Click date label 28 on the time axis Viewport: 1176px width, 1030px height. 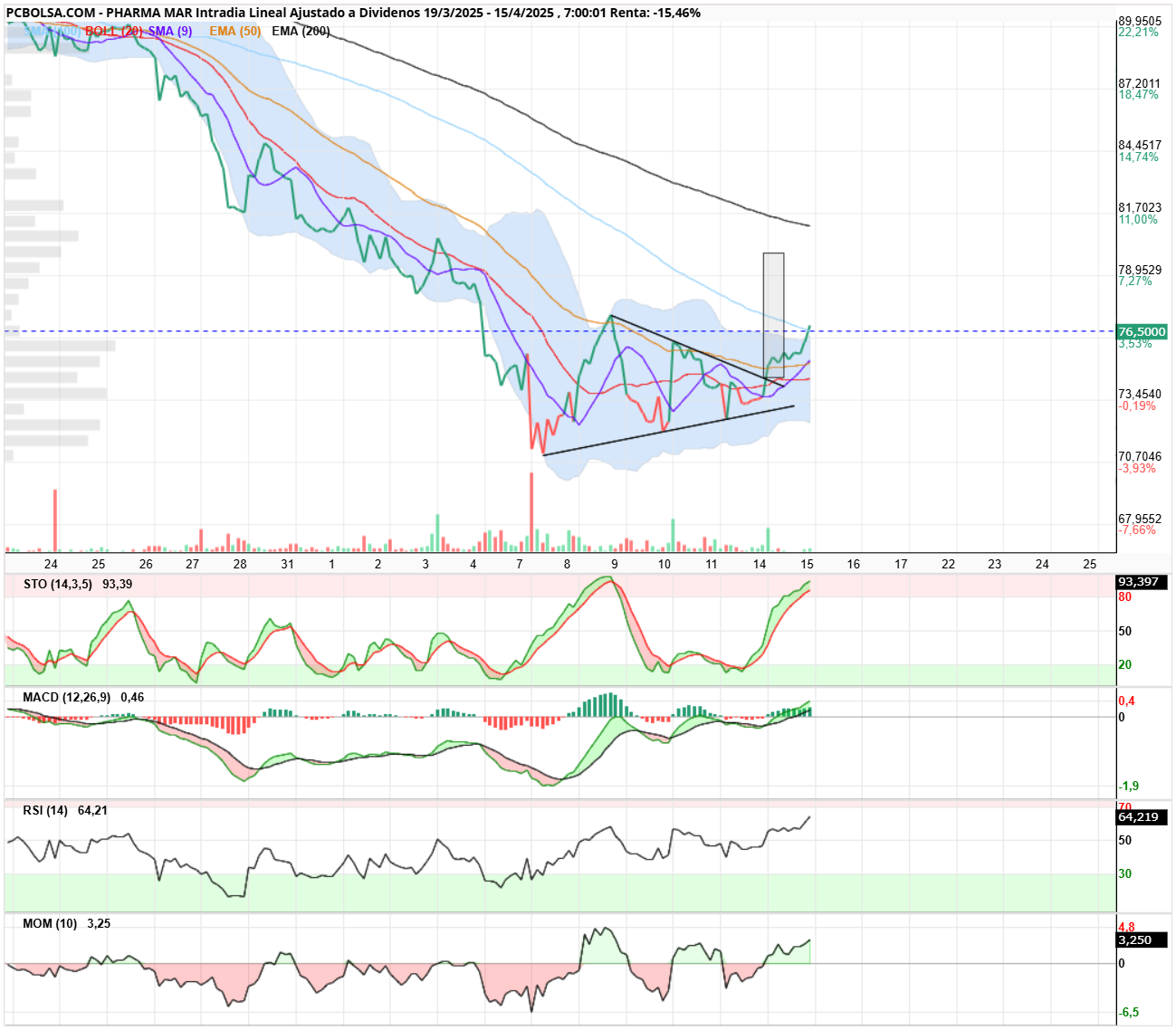pyautogui.click(x=240, y=564)
